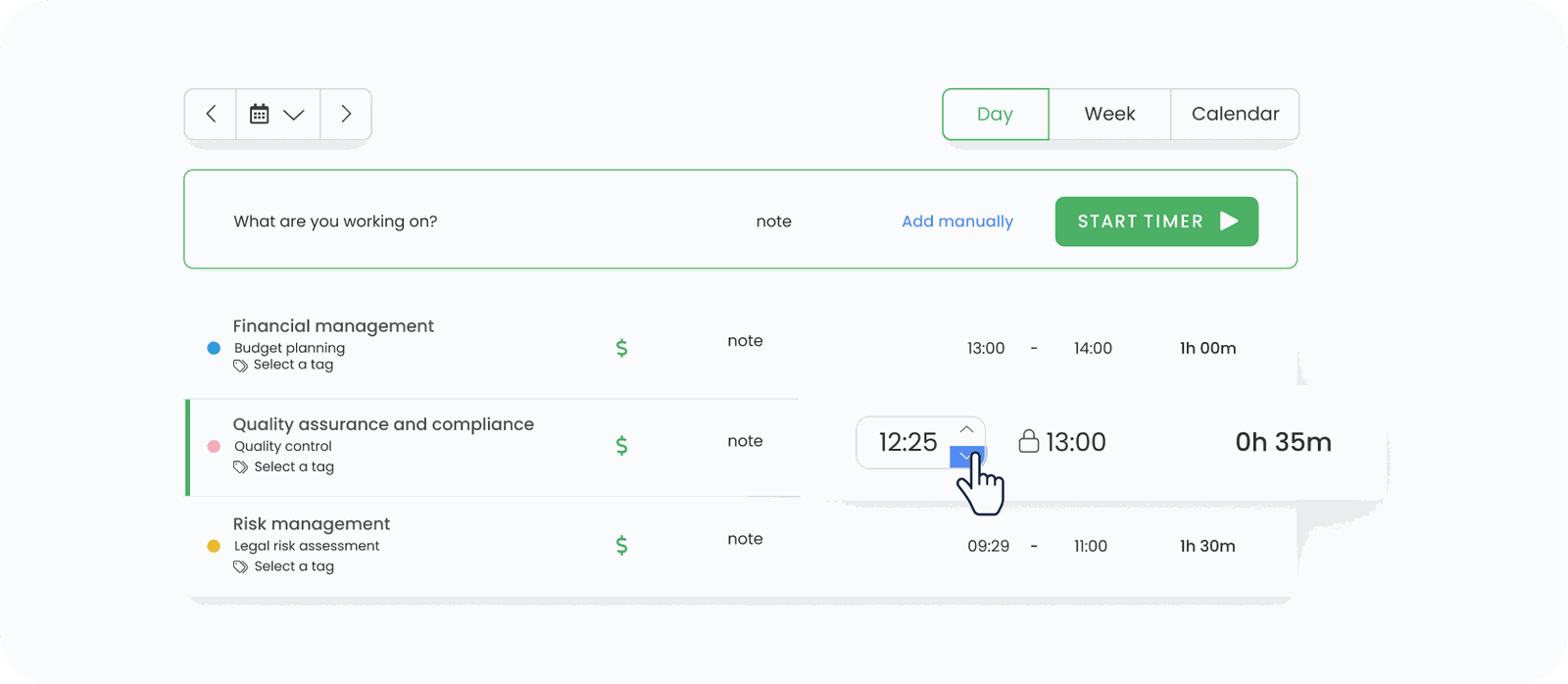Toggle billable dollar sign for Financial management
The width and height of the screenshot is (1568, 684).
(x=621, y=348)
